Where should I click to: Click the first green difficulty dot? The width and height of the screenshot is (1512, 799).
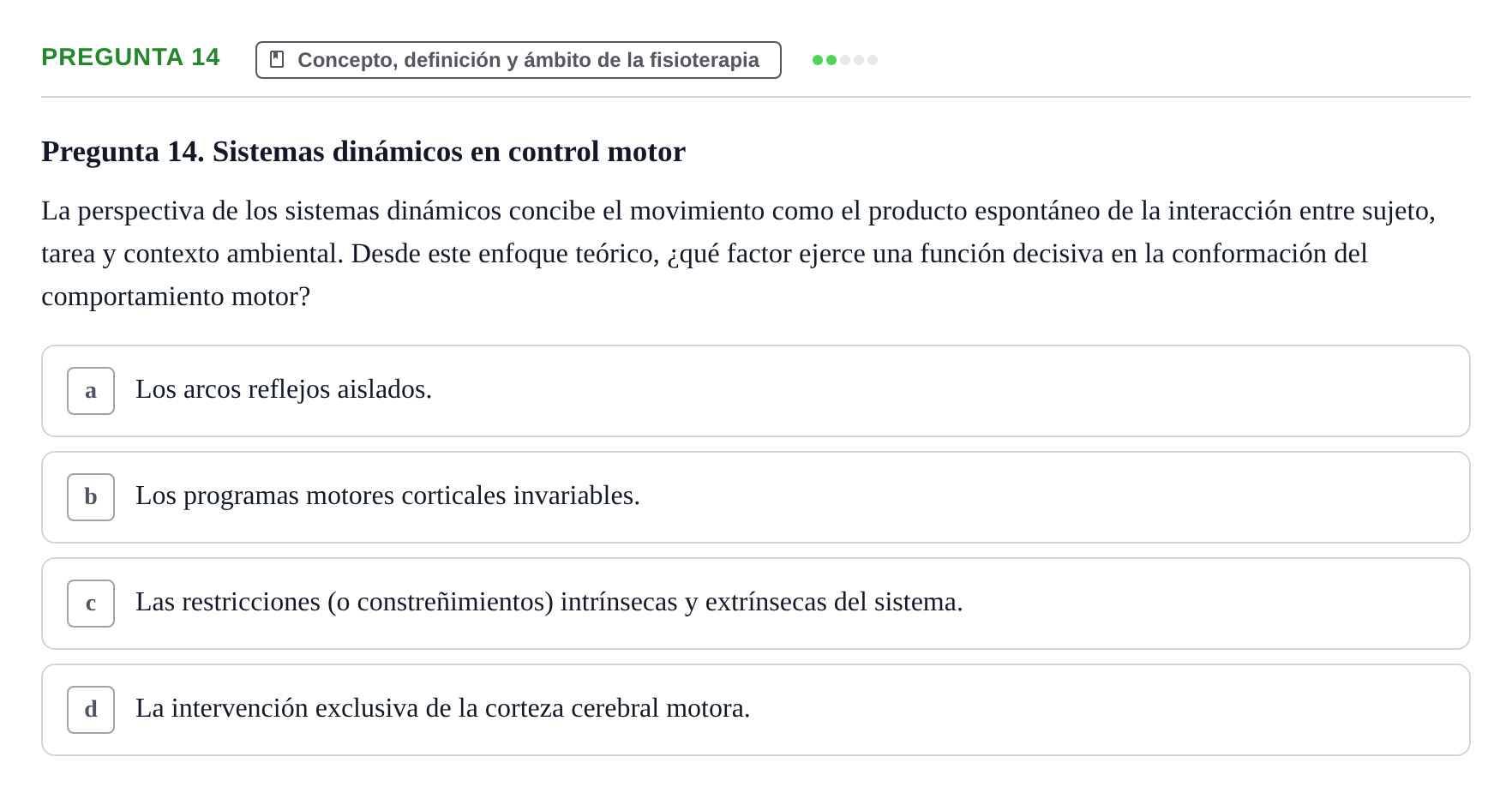pyautogui.click(x=818, y=60)
